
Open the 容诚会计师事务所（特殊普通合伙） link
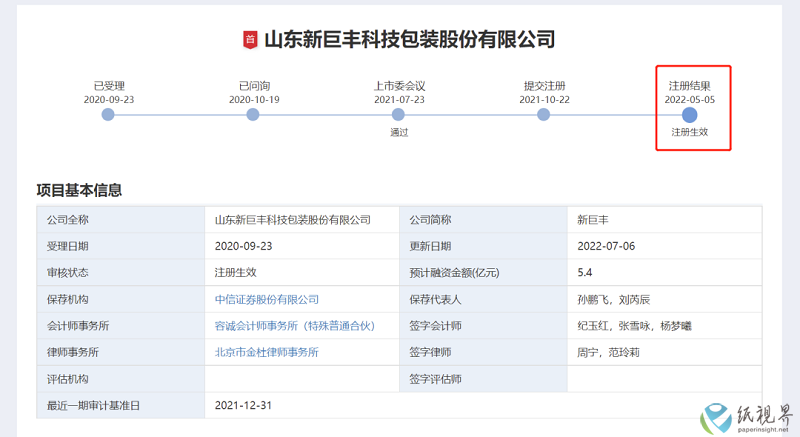(295, 326)
